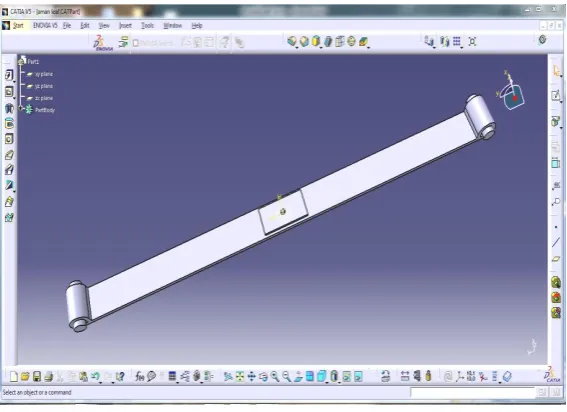The width and height of the screenshot is (567, 412).
Task: Select the Stiffener tool in left toolbar
Action: 9,185
